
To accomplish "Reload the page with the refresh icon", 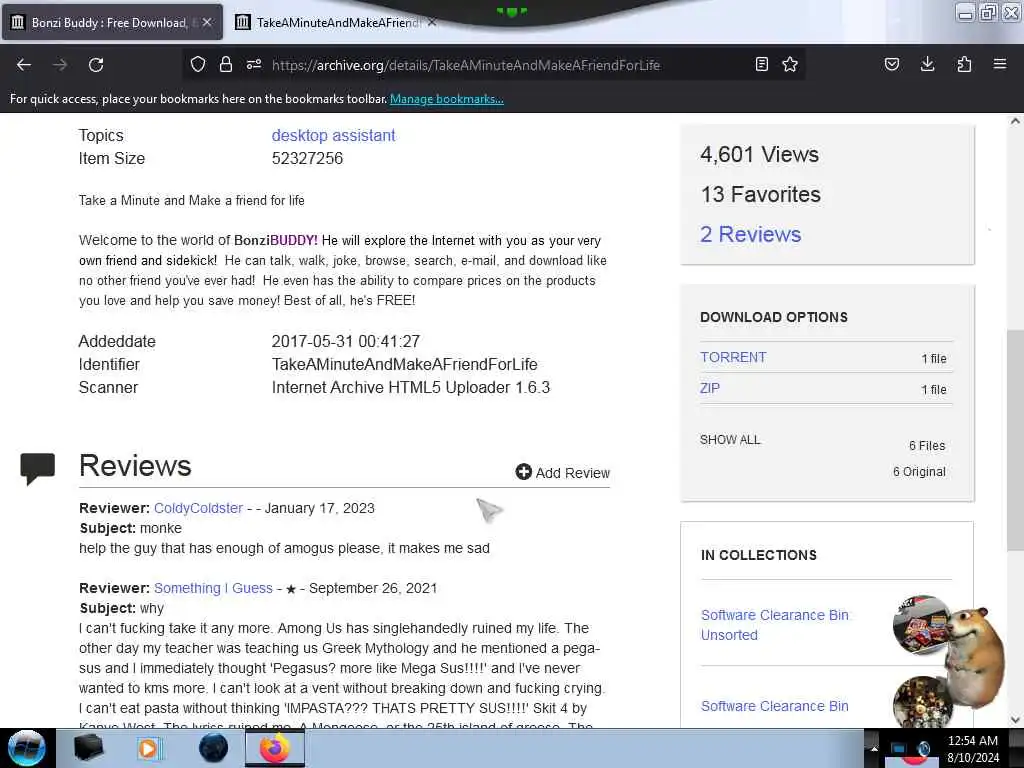I will click(96, 65).
